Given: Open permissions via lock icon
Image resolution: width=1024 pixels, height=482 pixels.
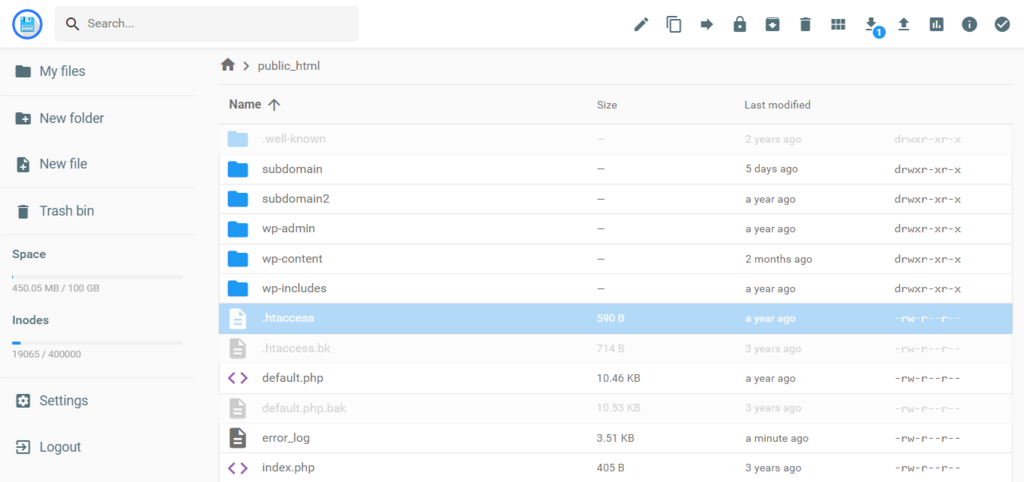Looking at the screenshot, I should (x=739, y=25).
